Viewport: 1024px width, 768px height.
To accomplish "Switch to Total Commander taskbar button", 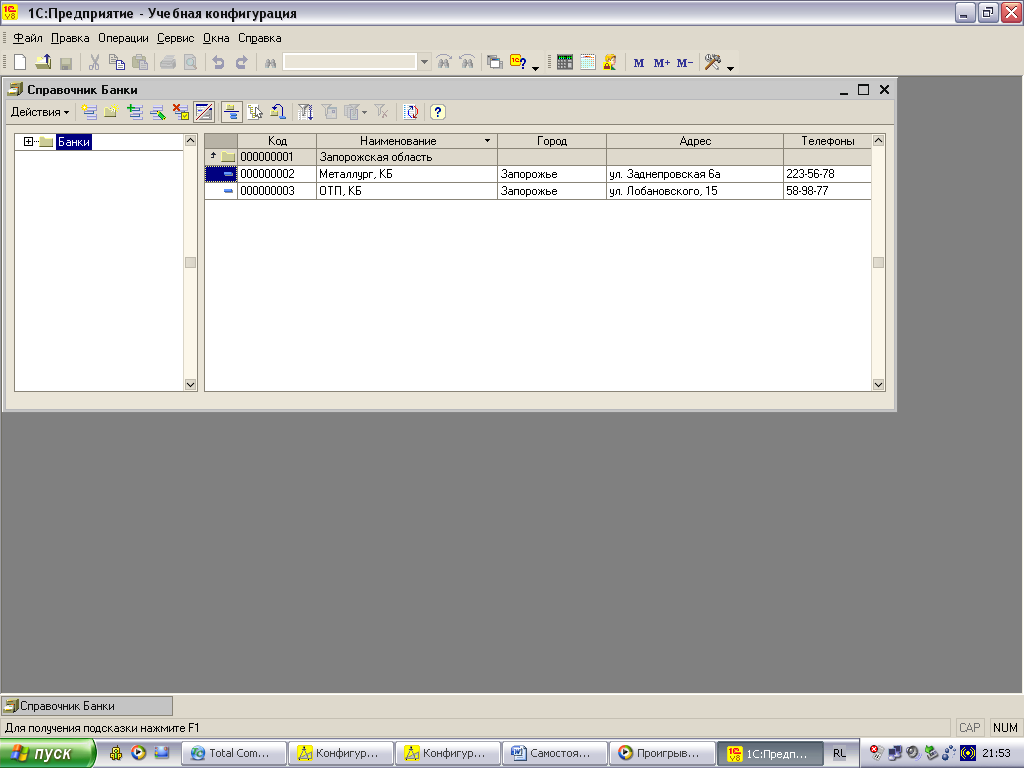I will coord(233,753).
